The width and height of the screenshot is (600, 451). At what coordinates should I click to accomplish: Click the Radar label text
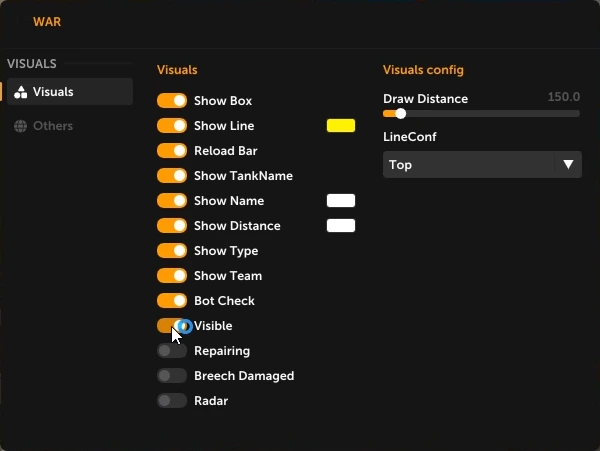(211, 401)
